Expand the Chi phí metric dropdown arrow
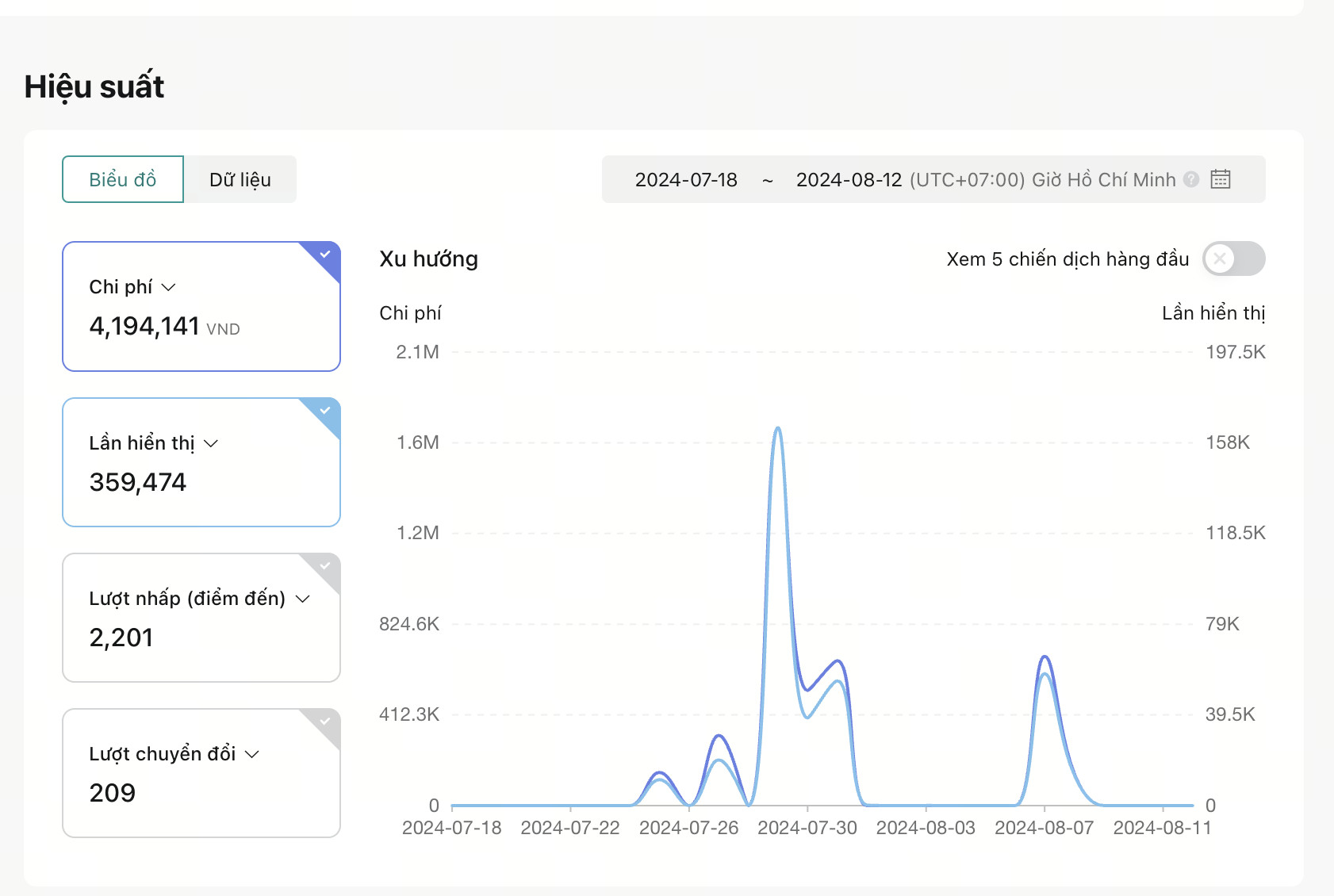 (168, 287)
